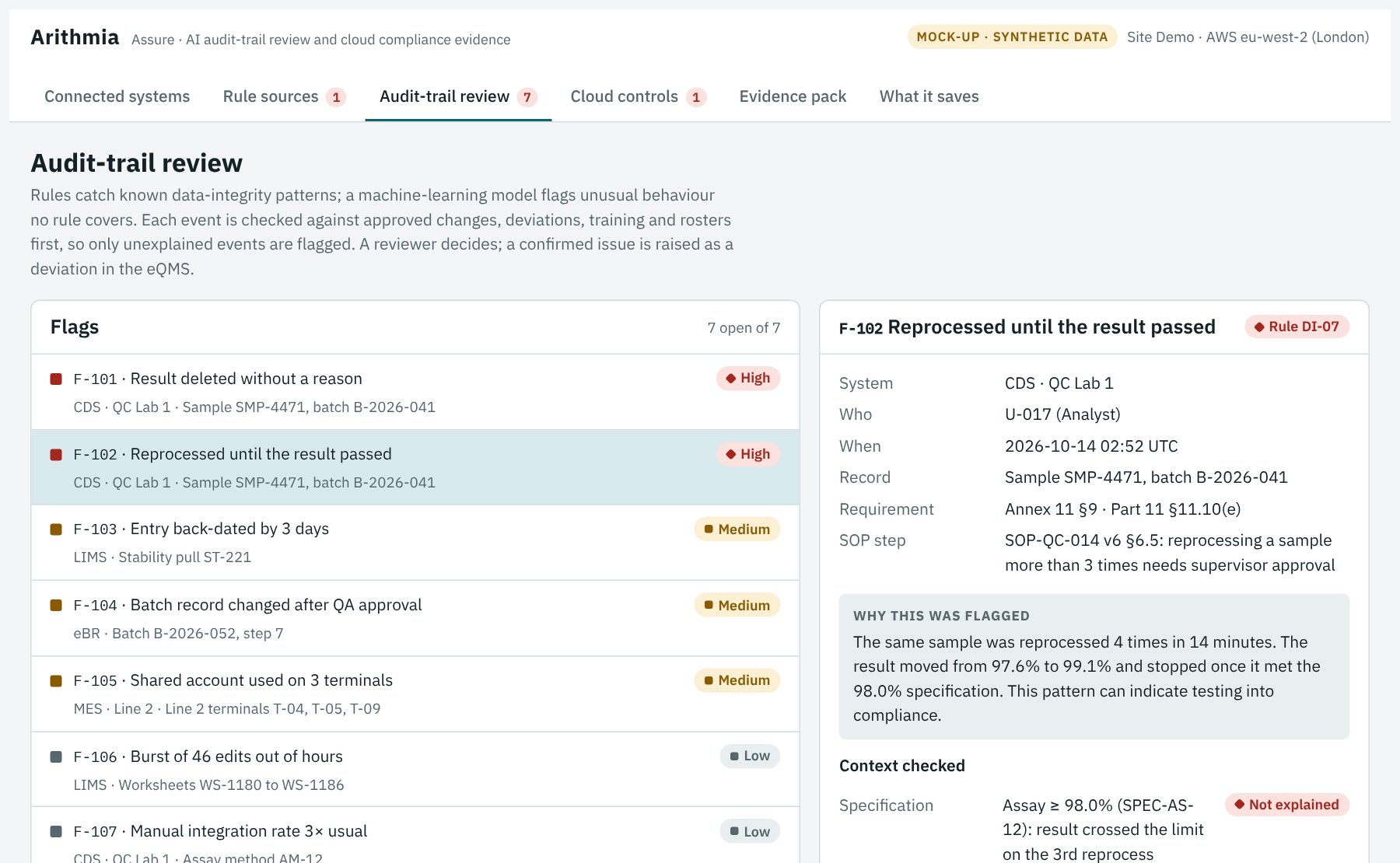Image resolution: width=1400 pixels, height=863 pixels.
Task: Click the MOCK-UP · SYNTHETIC DATA label
Action: click(x=1012, y=37)
